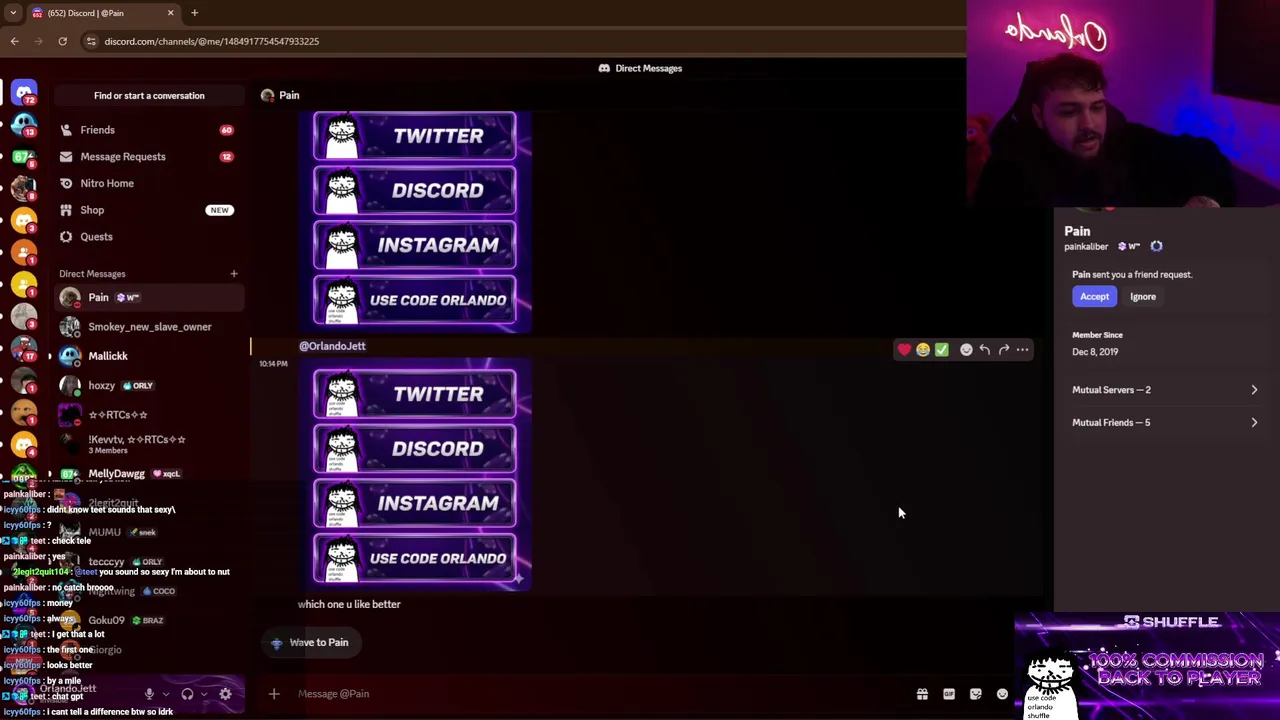Toggle headphone deafen in the user panel
Image resolution: width=1280 pixels, height=720 pixels.
coord(187,694)
